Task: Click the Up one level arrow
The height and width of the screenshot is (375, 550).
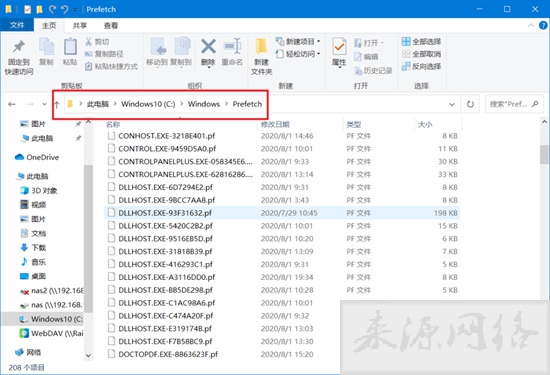Action: coord(56,104)
